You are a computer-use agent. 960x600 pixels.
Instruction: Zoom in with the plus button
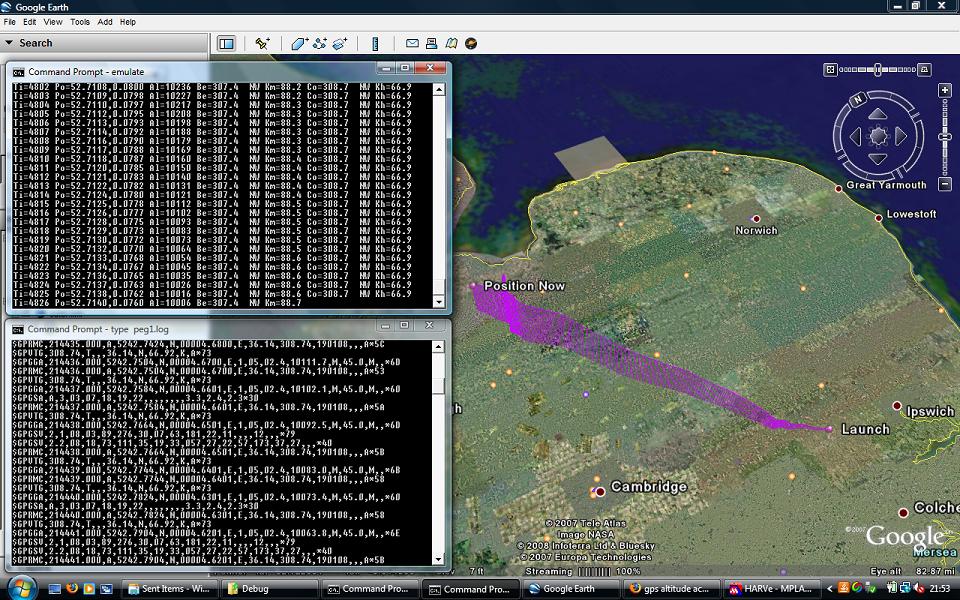click(945, 91)
